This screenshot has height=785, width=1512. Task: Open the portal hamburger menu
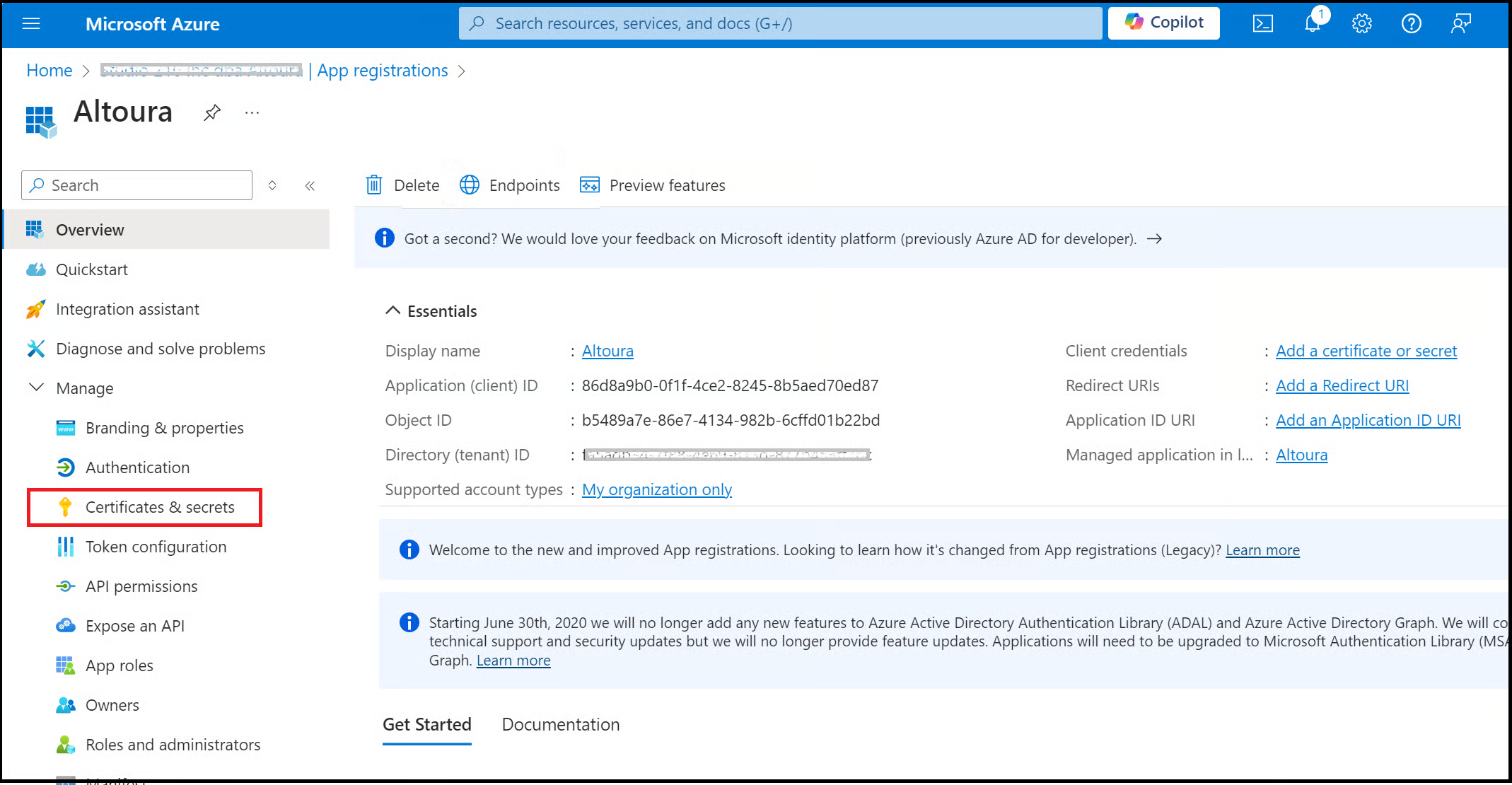point(31,24)
